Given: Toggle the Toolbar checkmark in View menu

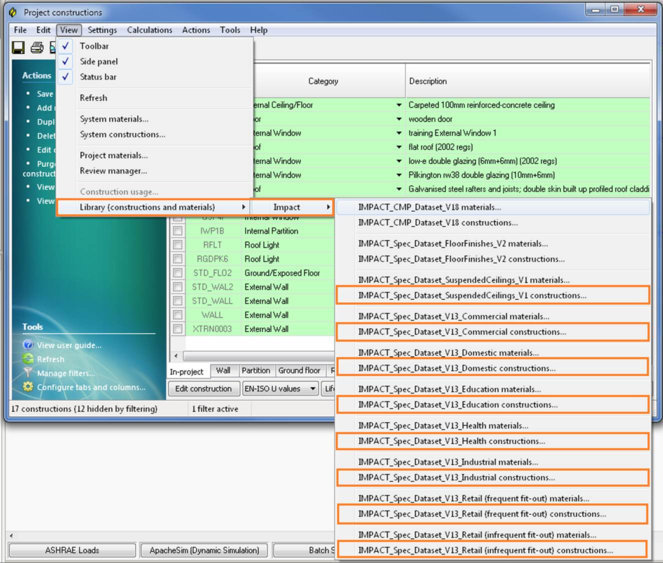Looking at the screenshot, I should (66, 46).
